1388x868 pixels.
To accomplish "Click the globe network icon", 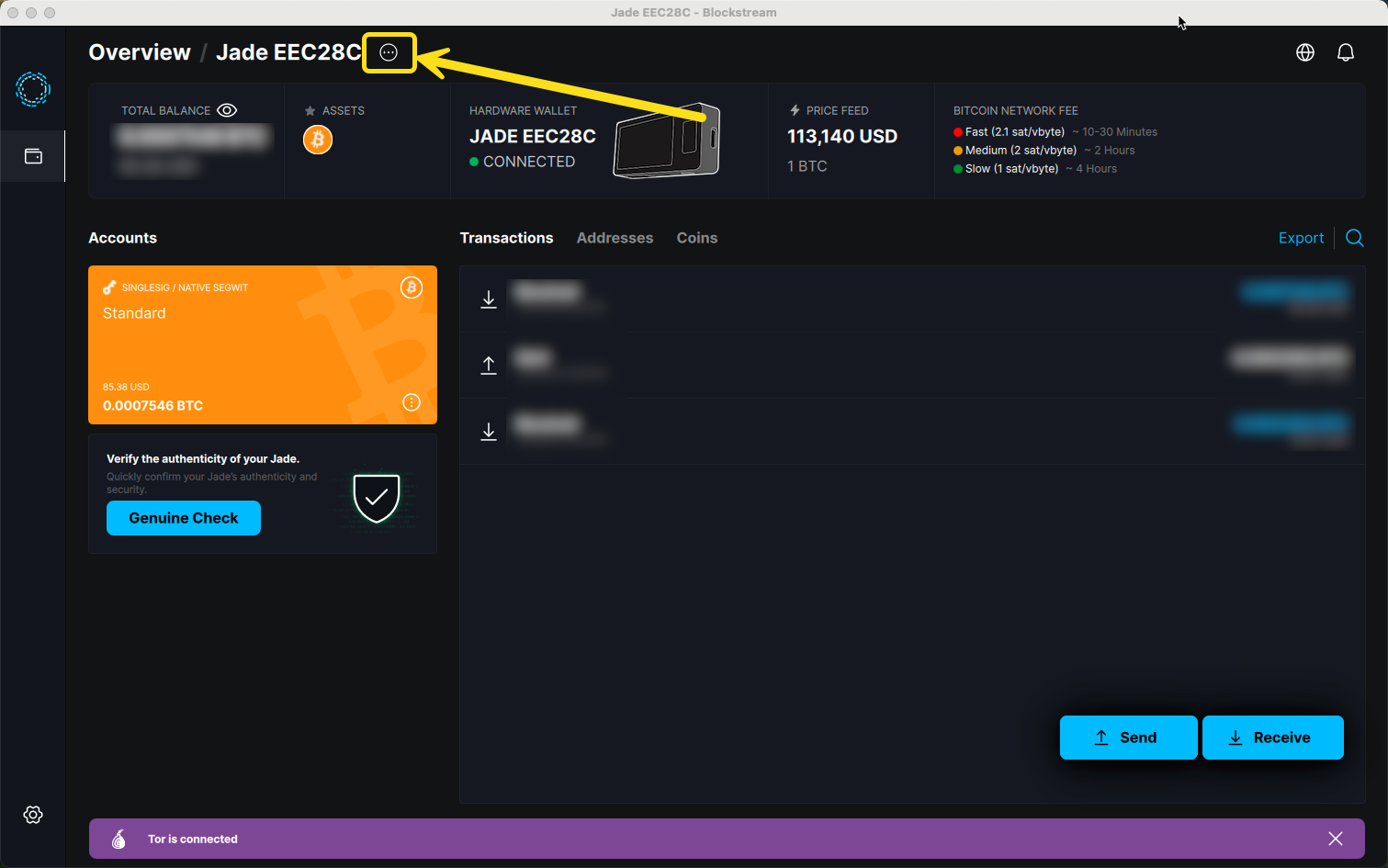I will [x=1304, y=52].
